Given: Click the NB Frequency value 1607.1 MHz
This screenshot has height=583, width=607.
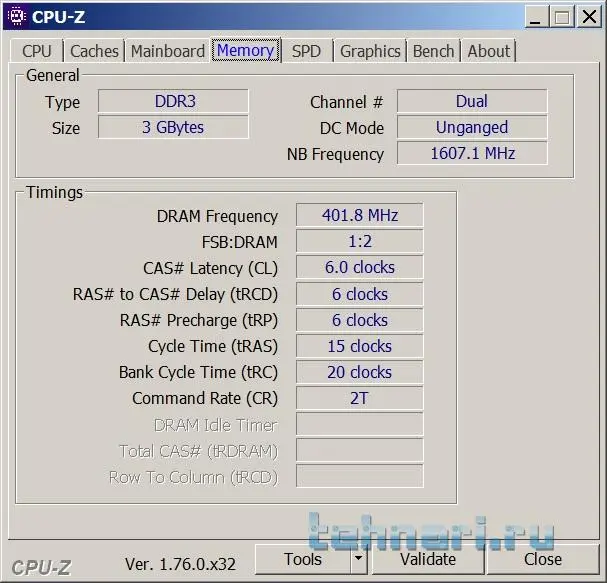Looking at the screenshot, I should click(472, 153).
